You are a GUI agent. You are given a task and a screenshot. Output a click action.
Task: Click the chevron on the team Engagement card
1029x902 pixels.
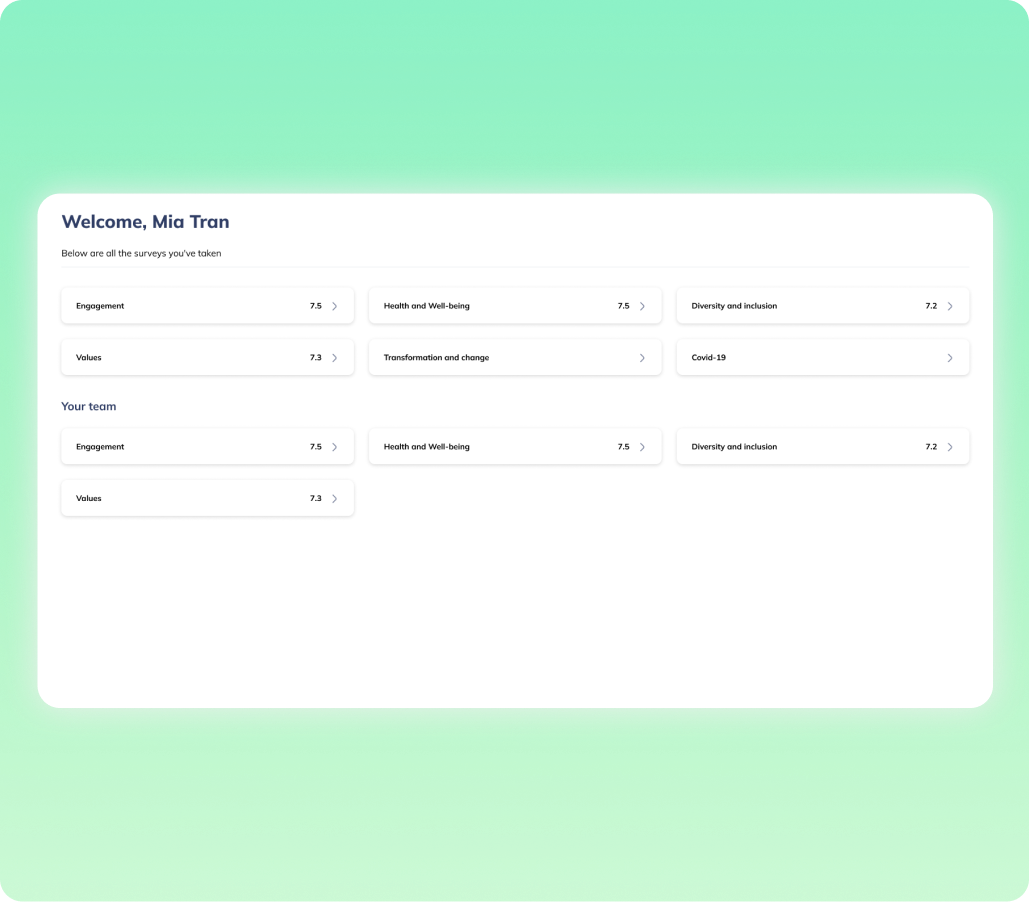pos(334,447)
